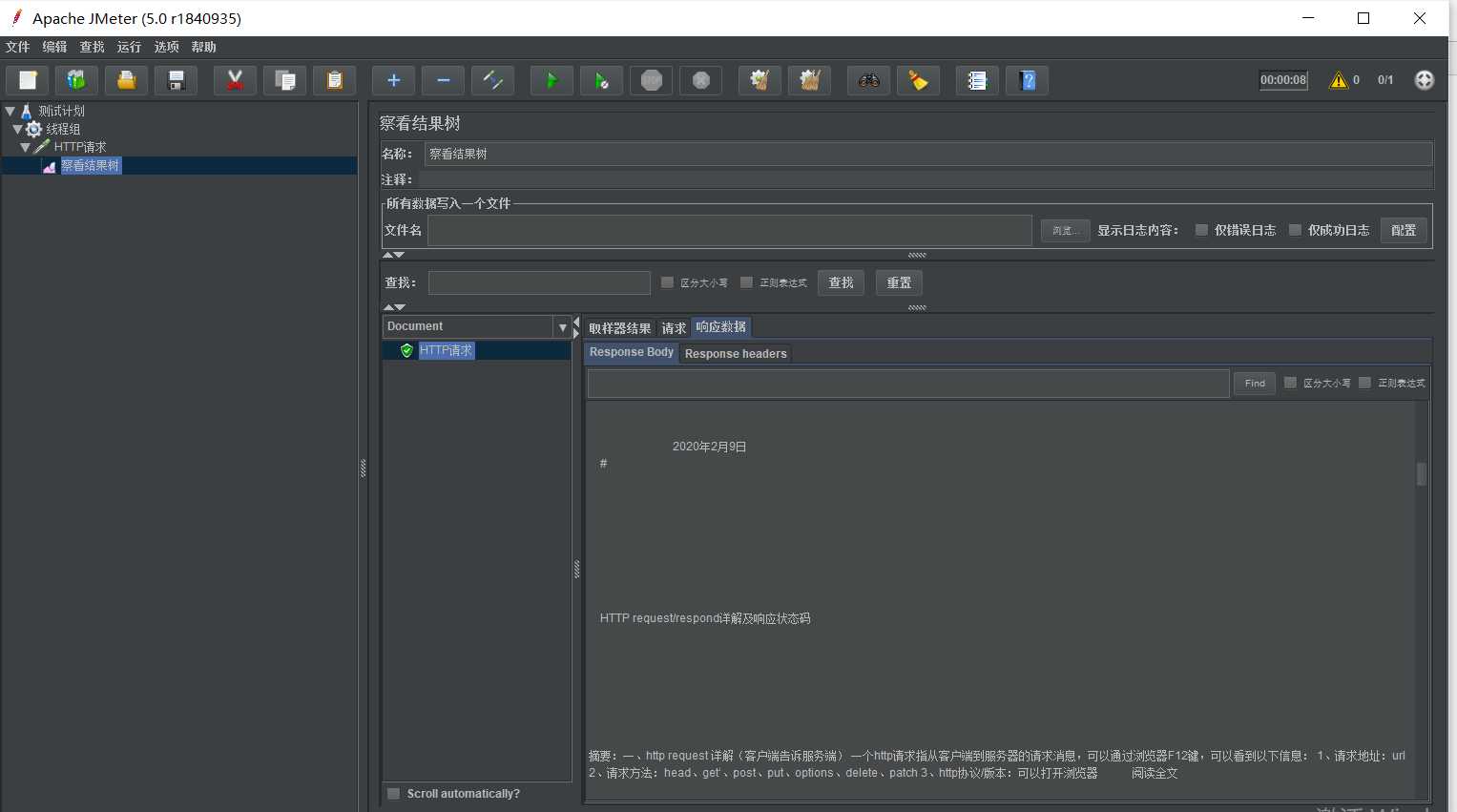Click the 注释 comments field
Screen dimensions: 1457x812
click(926, 179)
